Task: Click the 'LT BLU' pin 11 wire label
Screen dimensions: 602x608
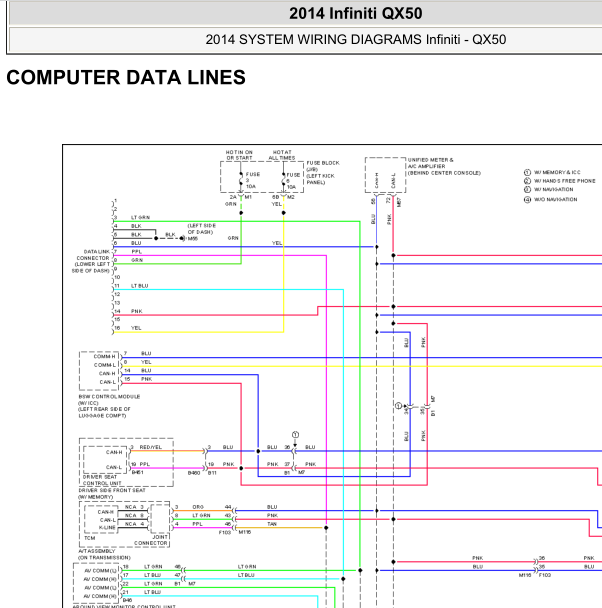Action: pyautogui.click(x=140, y=286)
